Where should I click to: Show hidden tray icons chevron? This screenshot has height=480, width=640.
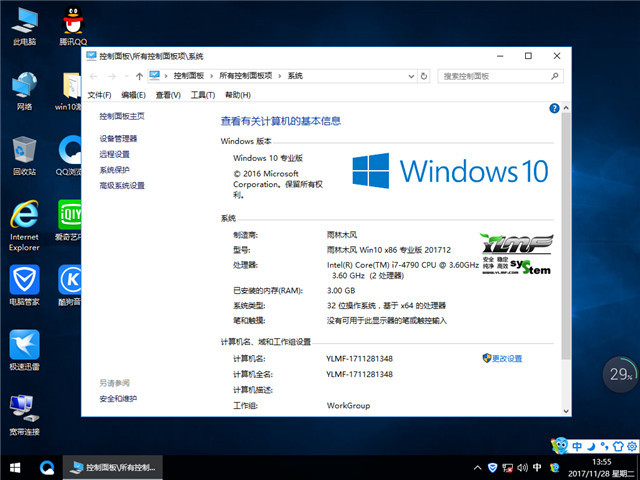(477, 468)
